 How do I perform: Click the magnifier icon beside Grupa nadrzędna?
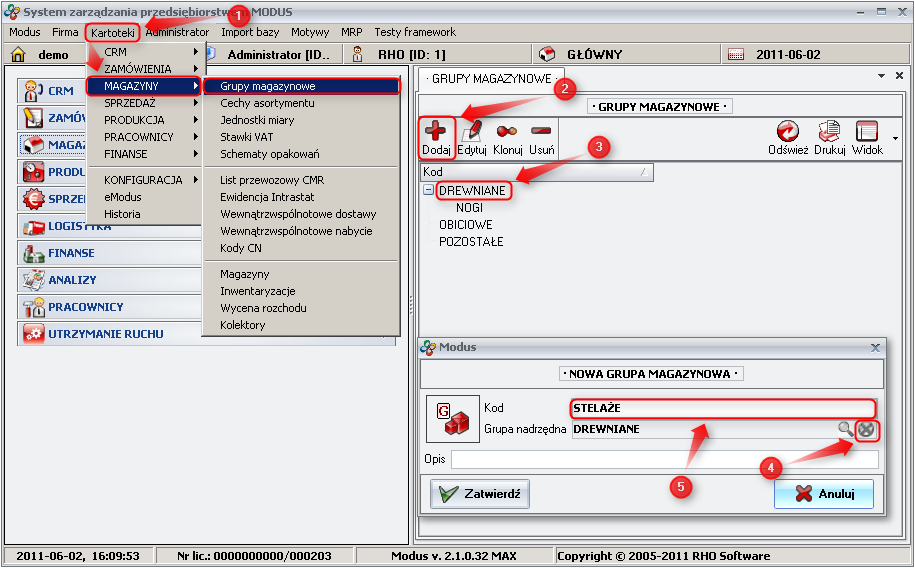pos(845,429)
